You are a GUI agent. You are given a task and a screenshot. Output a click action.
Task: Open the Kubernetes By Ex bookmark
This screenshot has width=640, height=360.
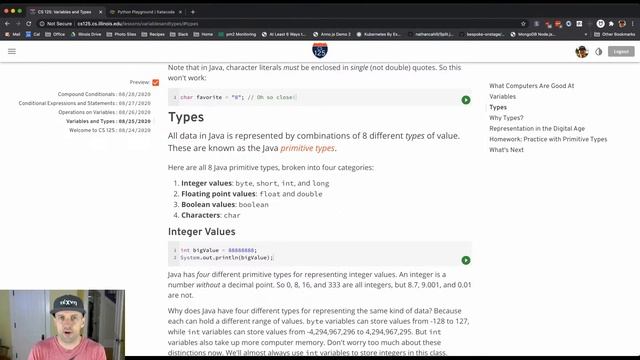[379, 34]
